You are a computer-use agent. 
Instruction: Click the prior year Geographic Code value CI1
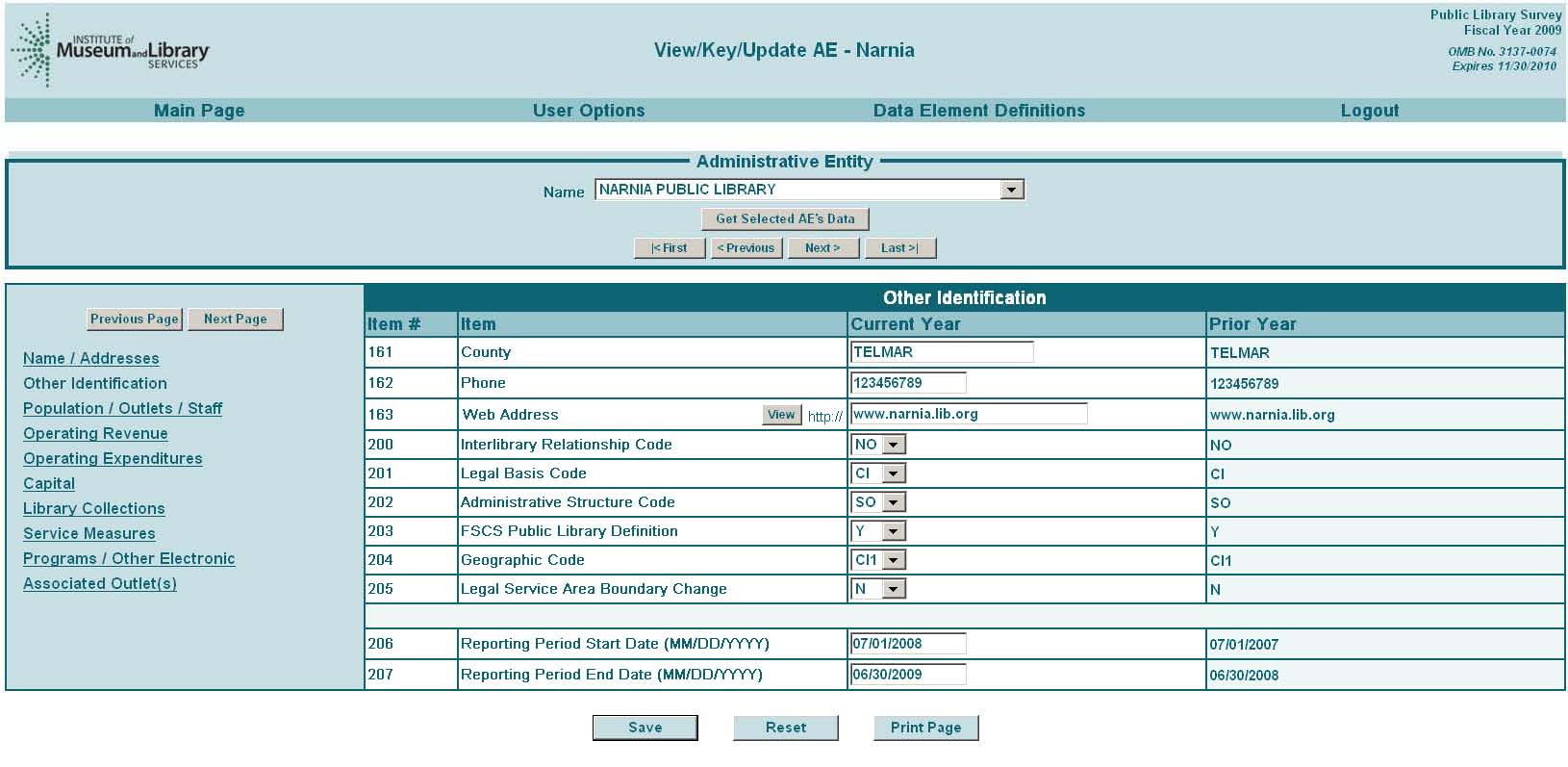[x=1221, y=561]
